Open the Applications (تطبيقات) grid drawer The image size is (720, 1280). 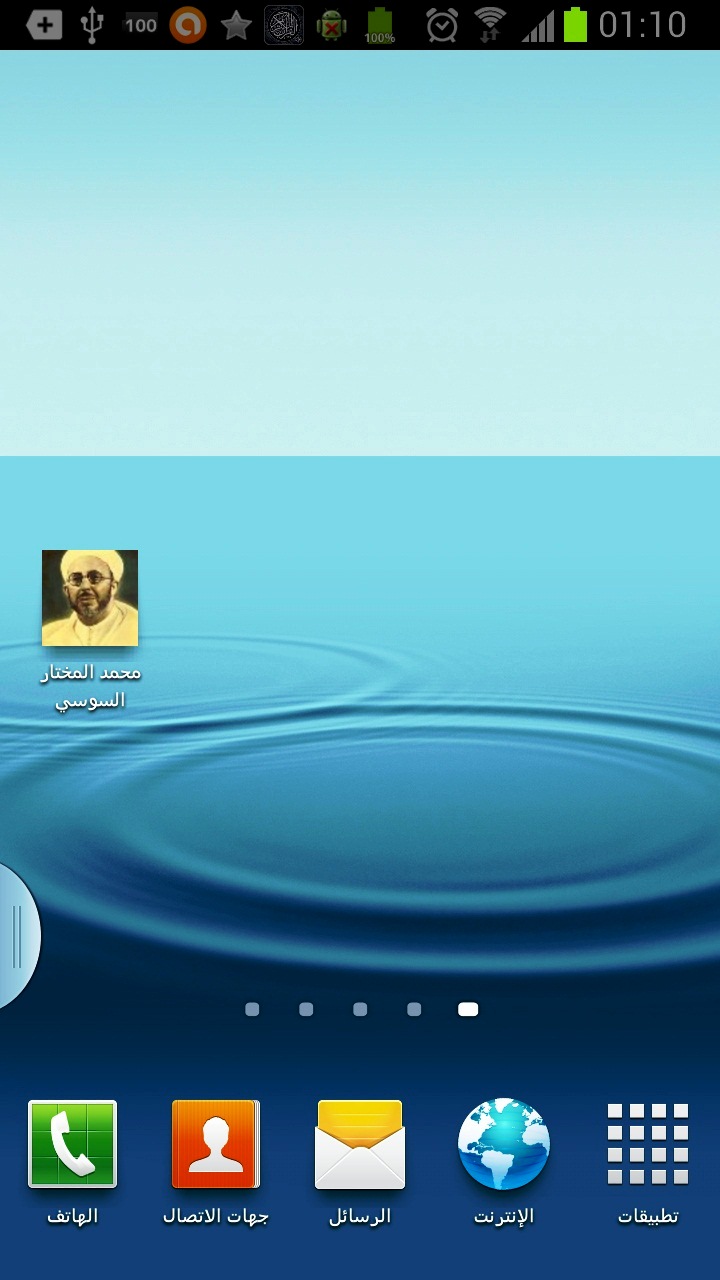pyautogui.click(x=648, y=1145)
